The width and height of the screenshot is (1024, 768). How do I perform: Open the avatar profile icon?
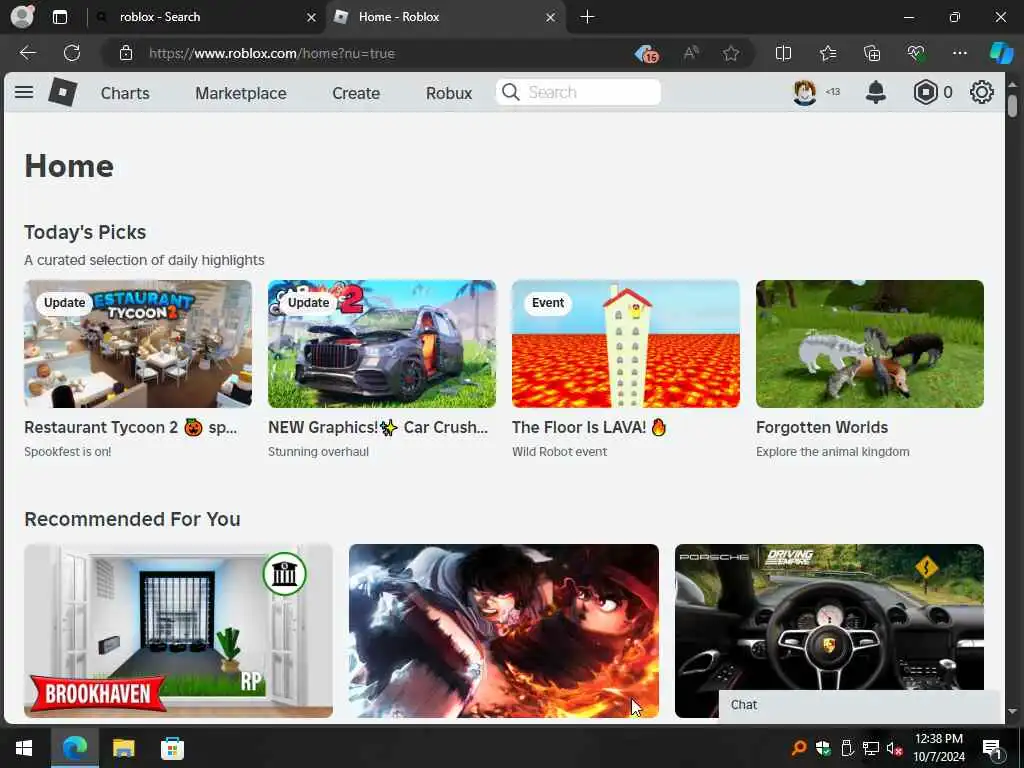point(805,92)
